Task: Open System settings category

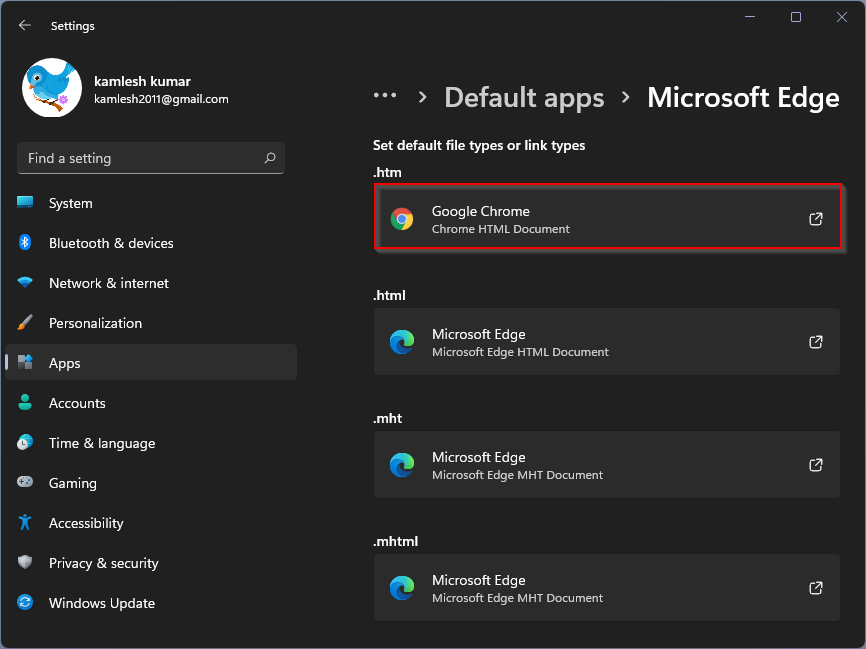Action: (x=70, y=203)
